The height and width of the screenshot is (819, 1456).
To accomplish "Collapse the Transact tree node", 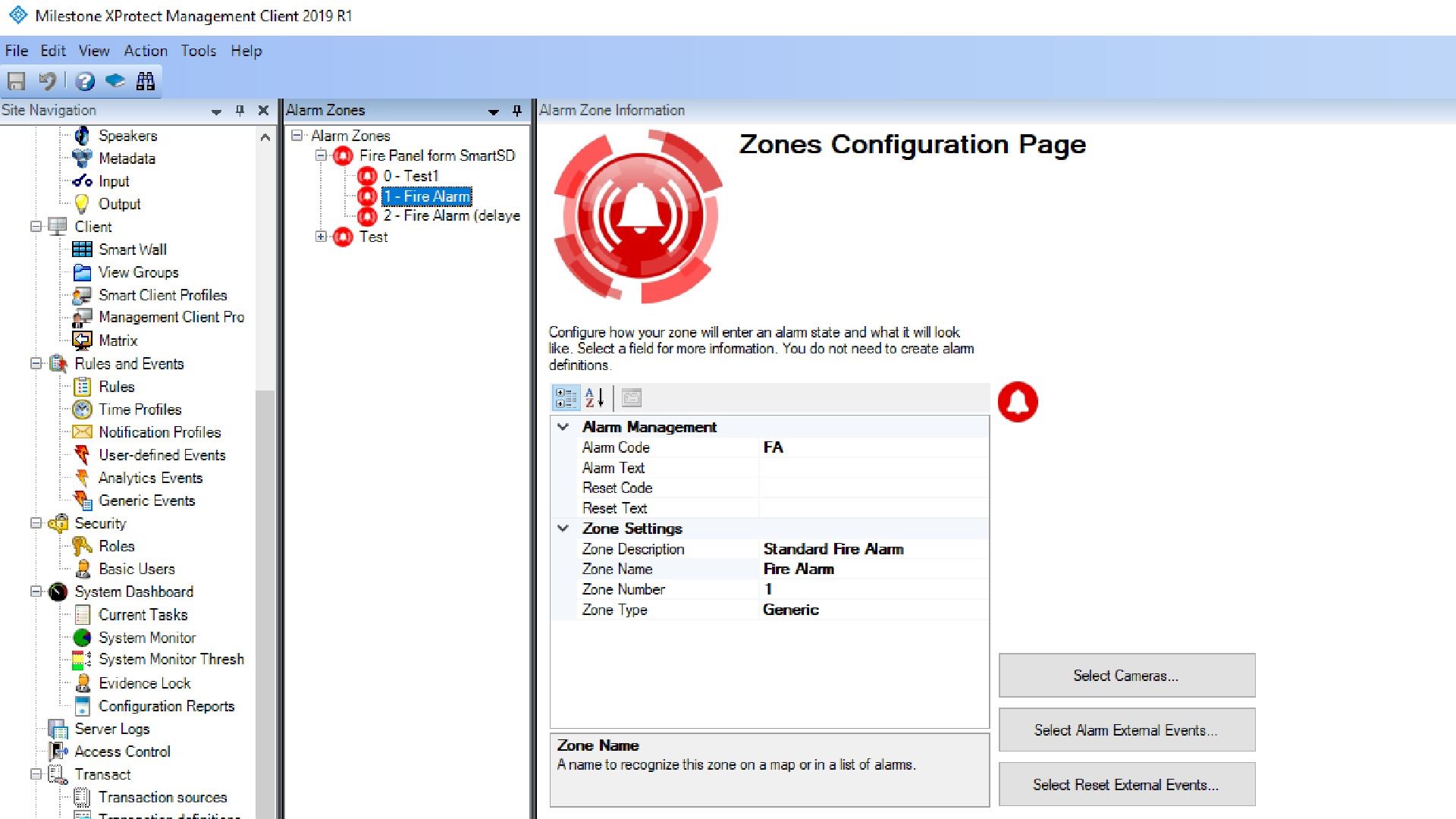I will tap(35, 774).
